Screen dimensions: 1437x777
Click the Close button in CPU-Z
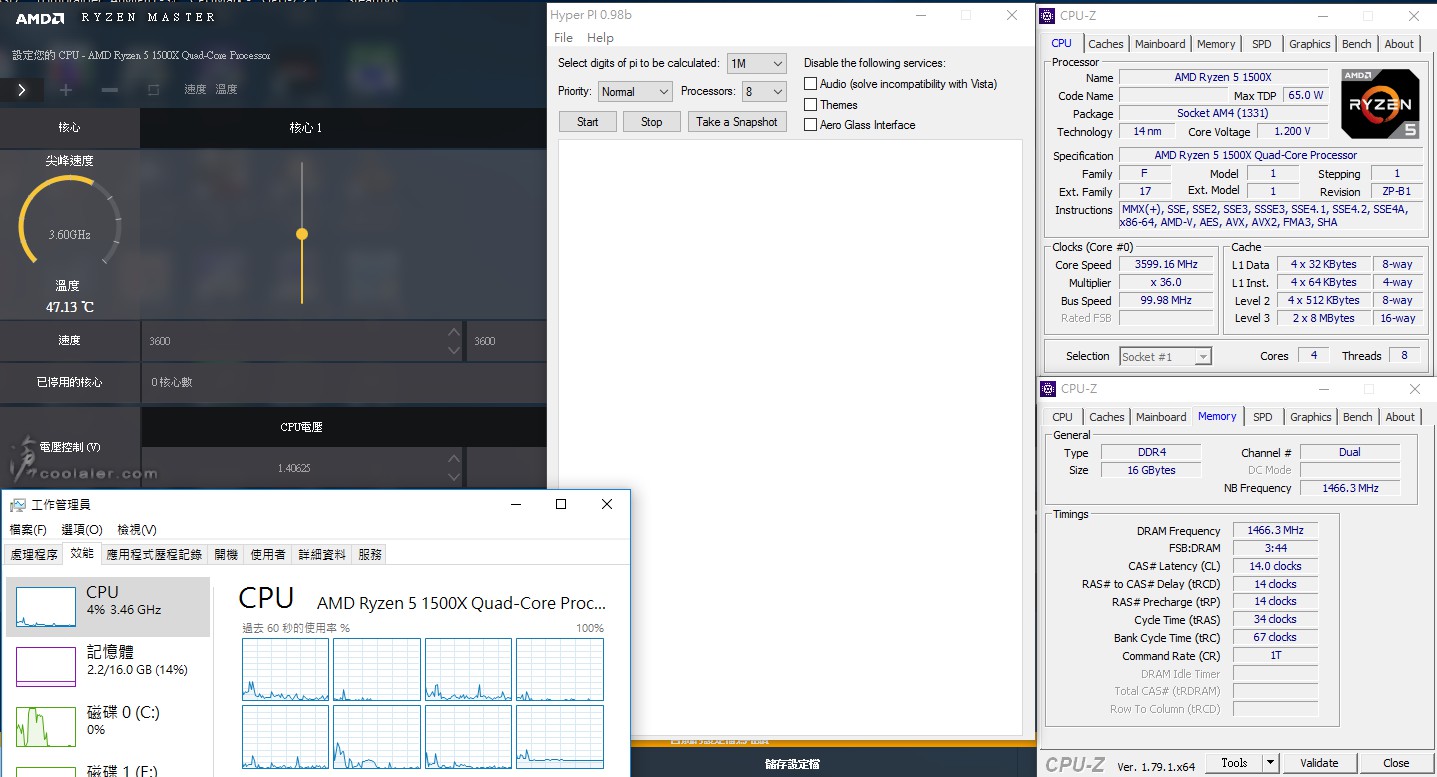click(x=1396, y=763)
